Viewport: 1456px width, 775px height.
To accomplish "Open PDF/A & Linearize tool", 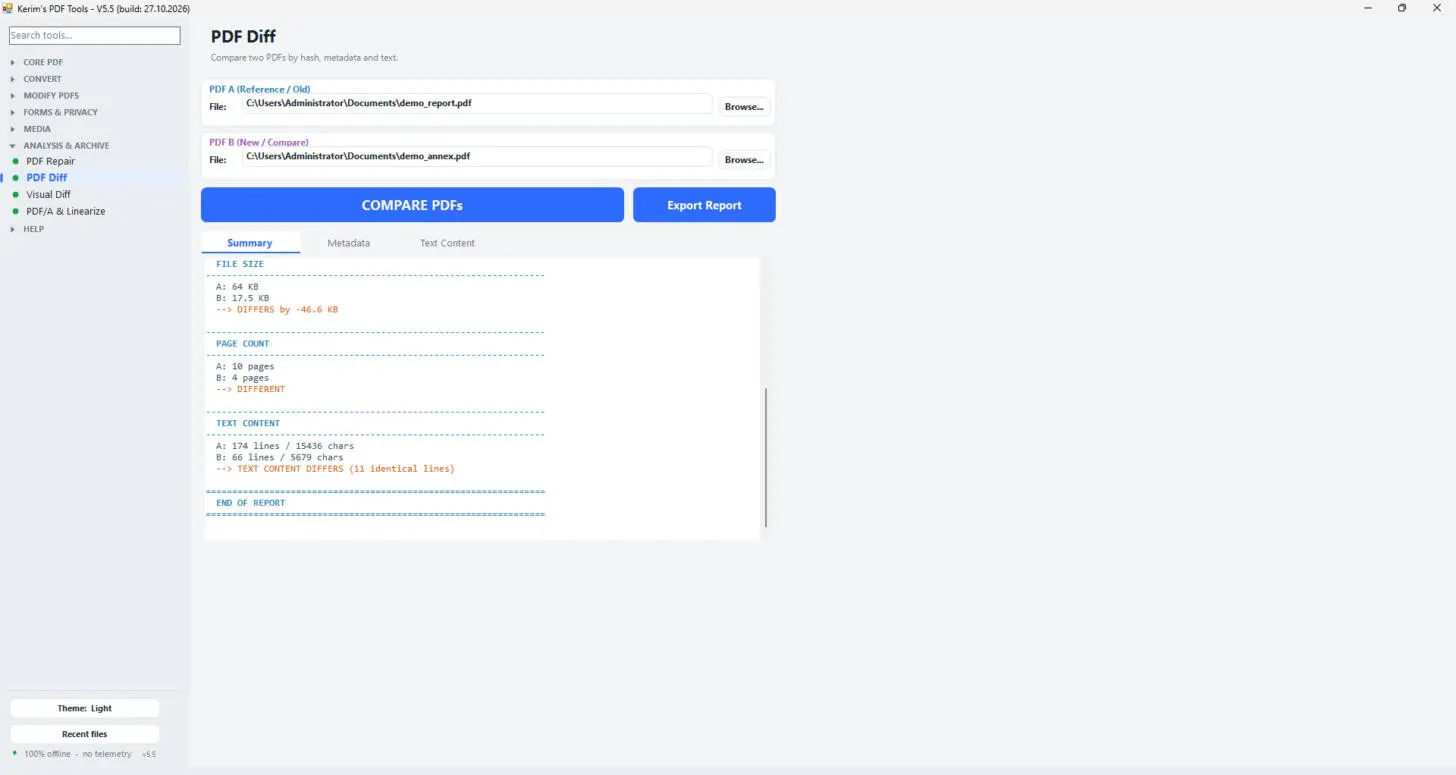I will pos(65,212).
